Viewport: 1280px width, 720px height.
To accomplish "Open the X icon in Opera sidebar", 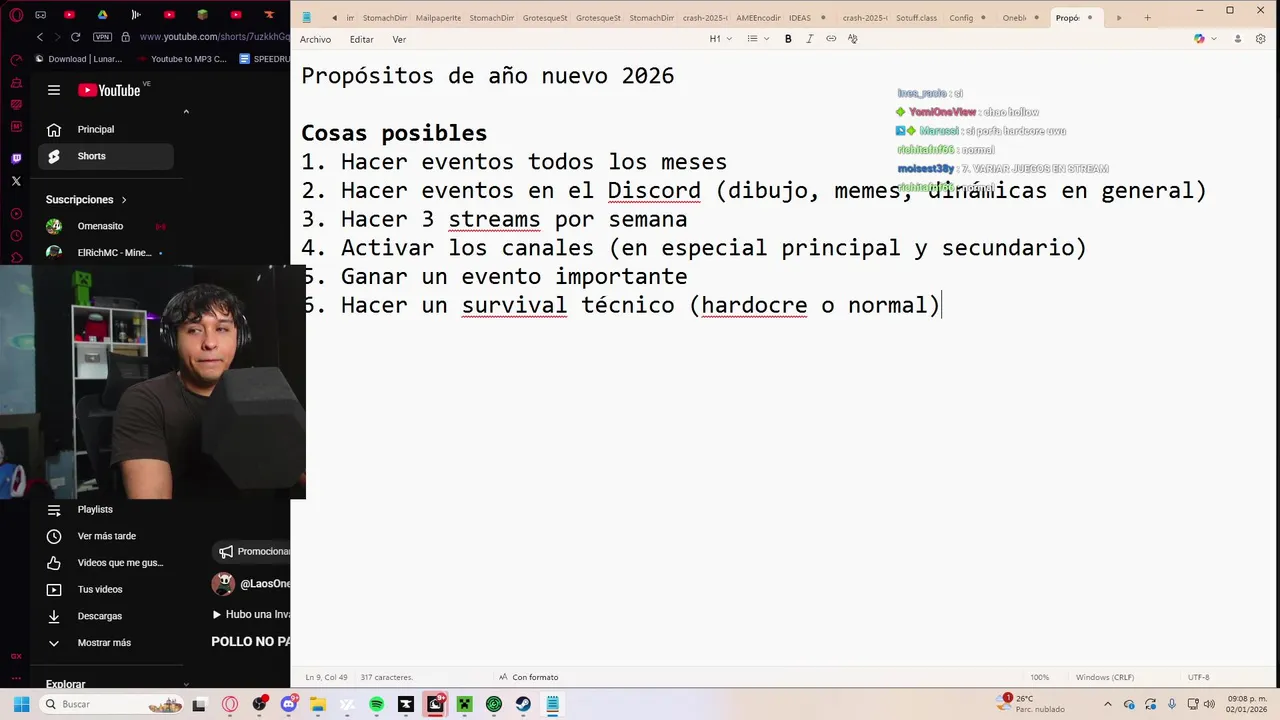I will [16, 181].
